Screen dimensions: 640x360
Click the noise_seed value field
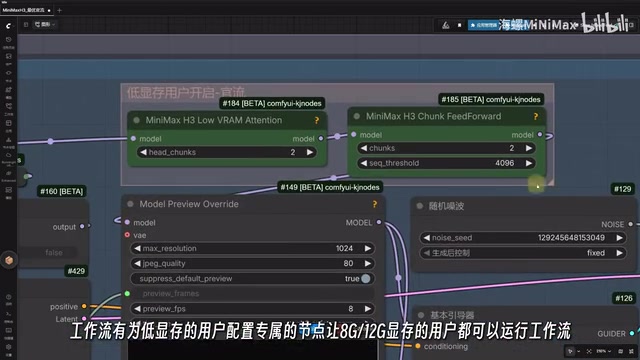pyautogui.click(x=523, y=238)
